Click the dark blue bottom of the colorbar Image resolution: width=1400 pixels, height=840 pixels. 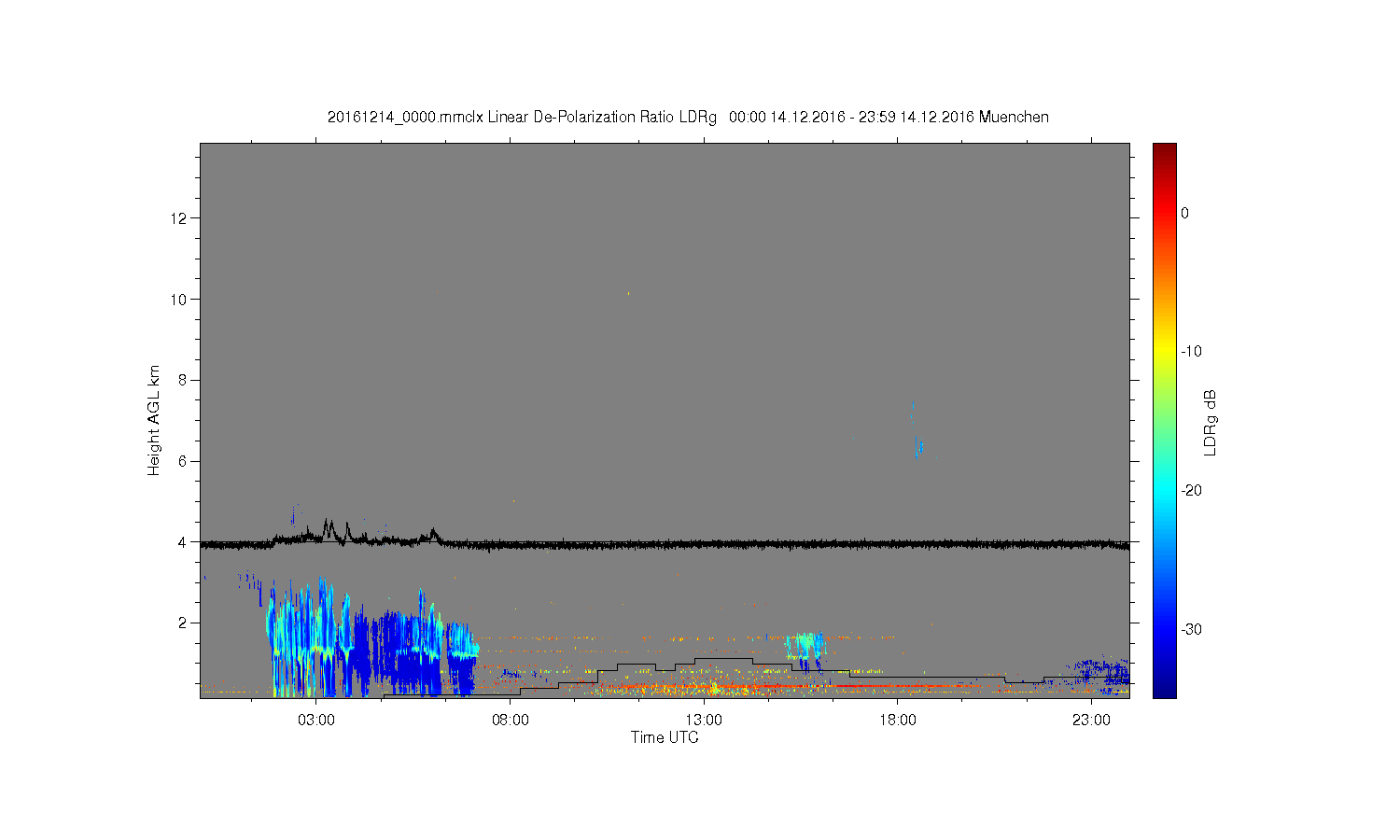(1165, 689)
